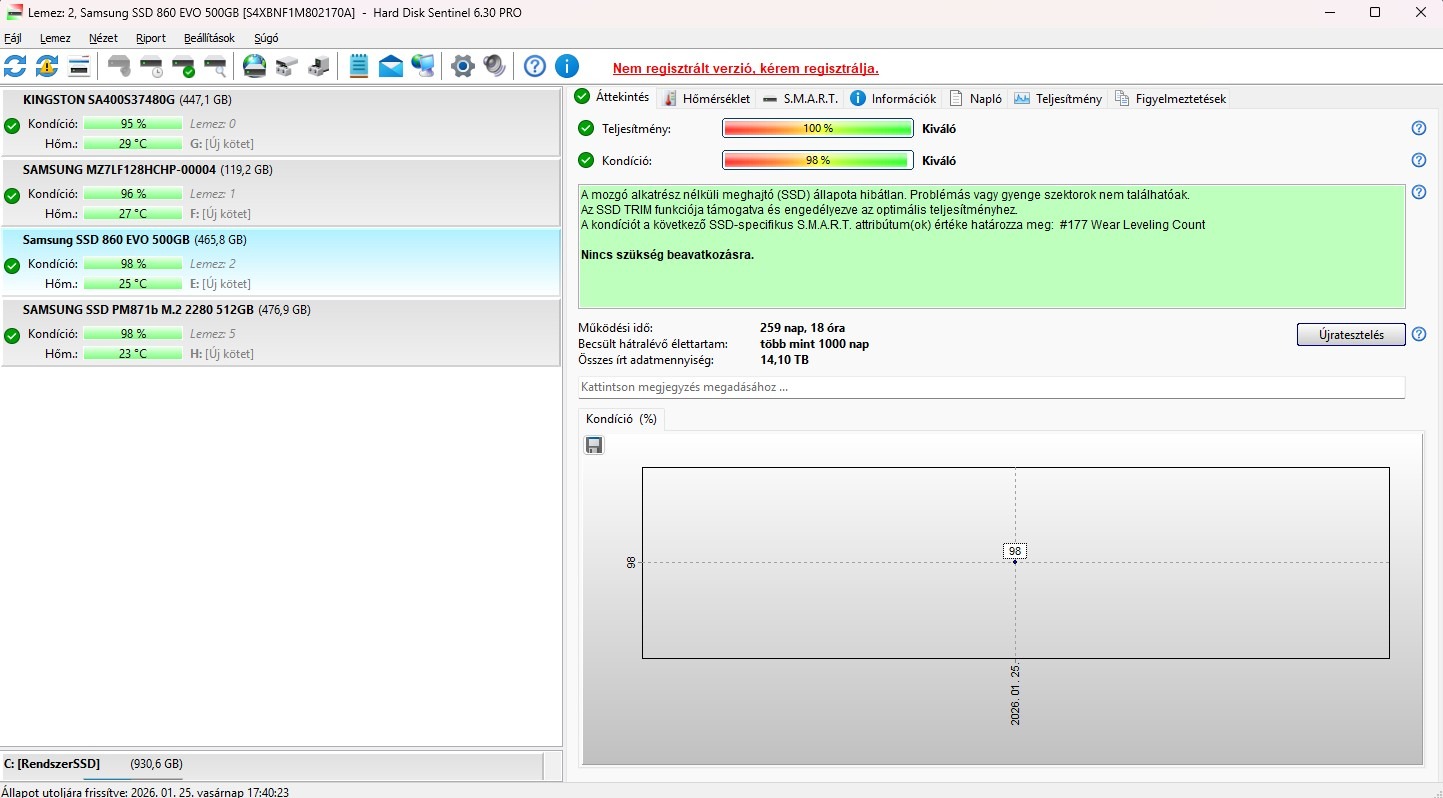
Task: Click the disk with green checkmark icon
Action: pyautogui.click(x=183, y=67)
